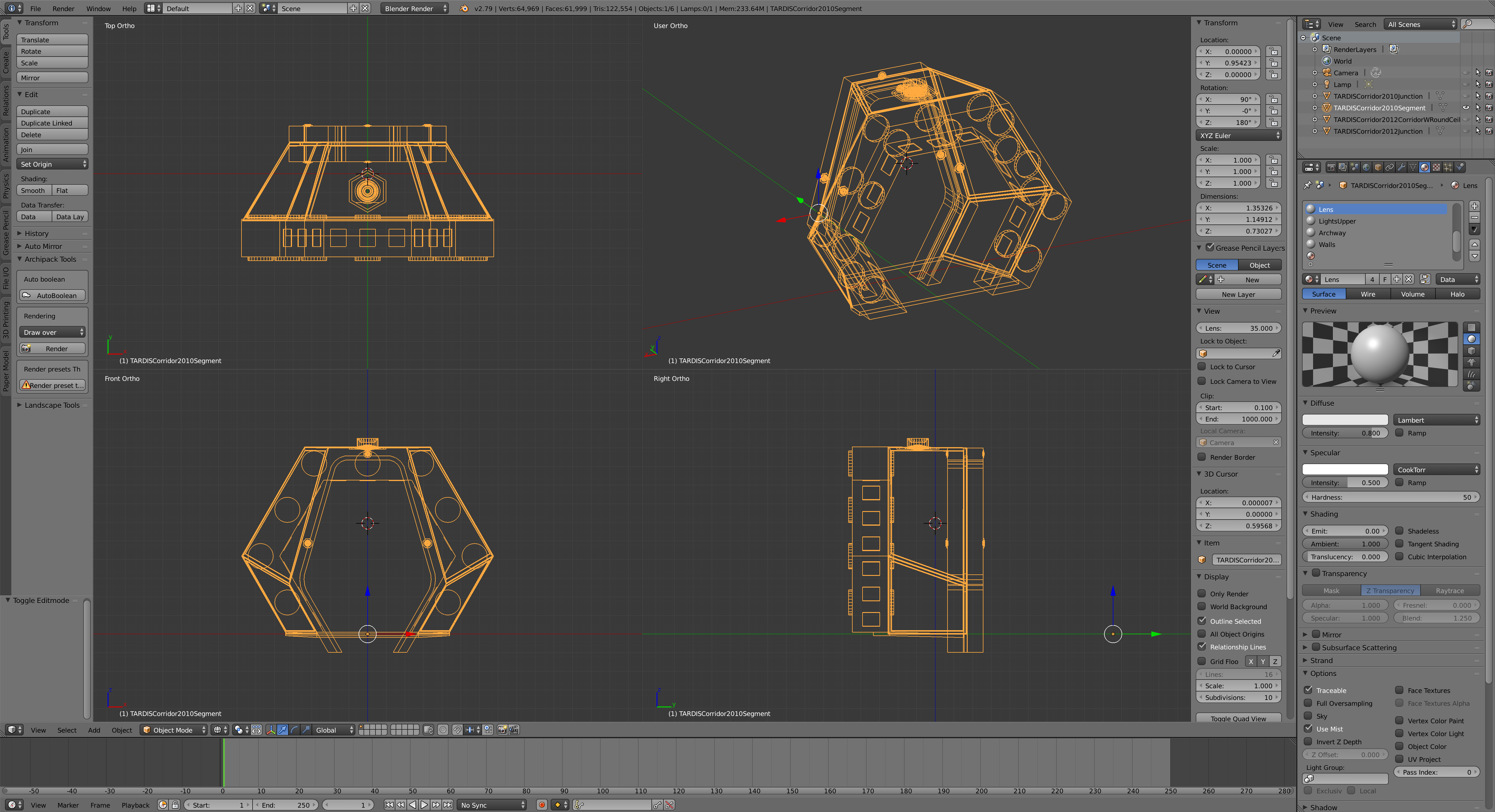
Task: Enable the Lock to Cursor checkbox
Action: tap(1202, 367)
